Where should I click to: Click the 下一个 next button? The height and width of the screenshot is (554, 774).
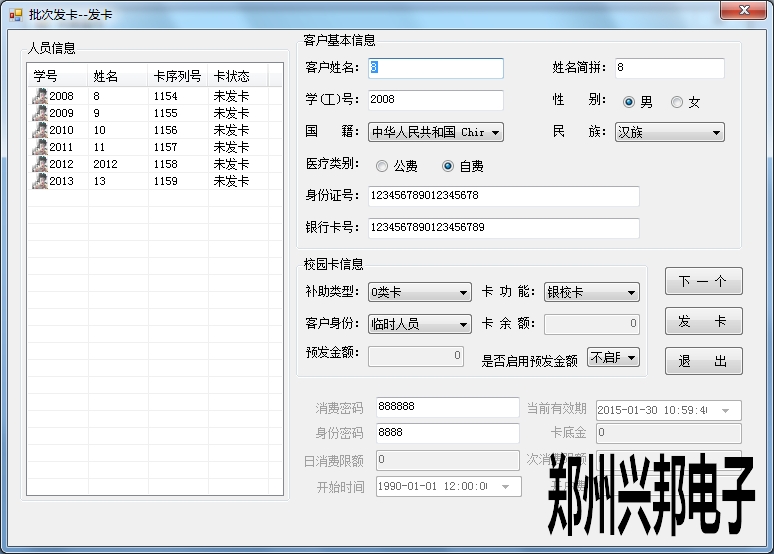703,282
